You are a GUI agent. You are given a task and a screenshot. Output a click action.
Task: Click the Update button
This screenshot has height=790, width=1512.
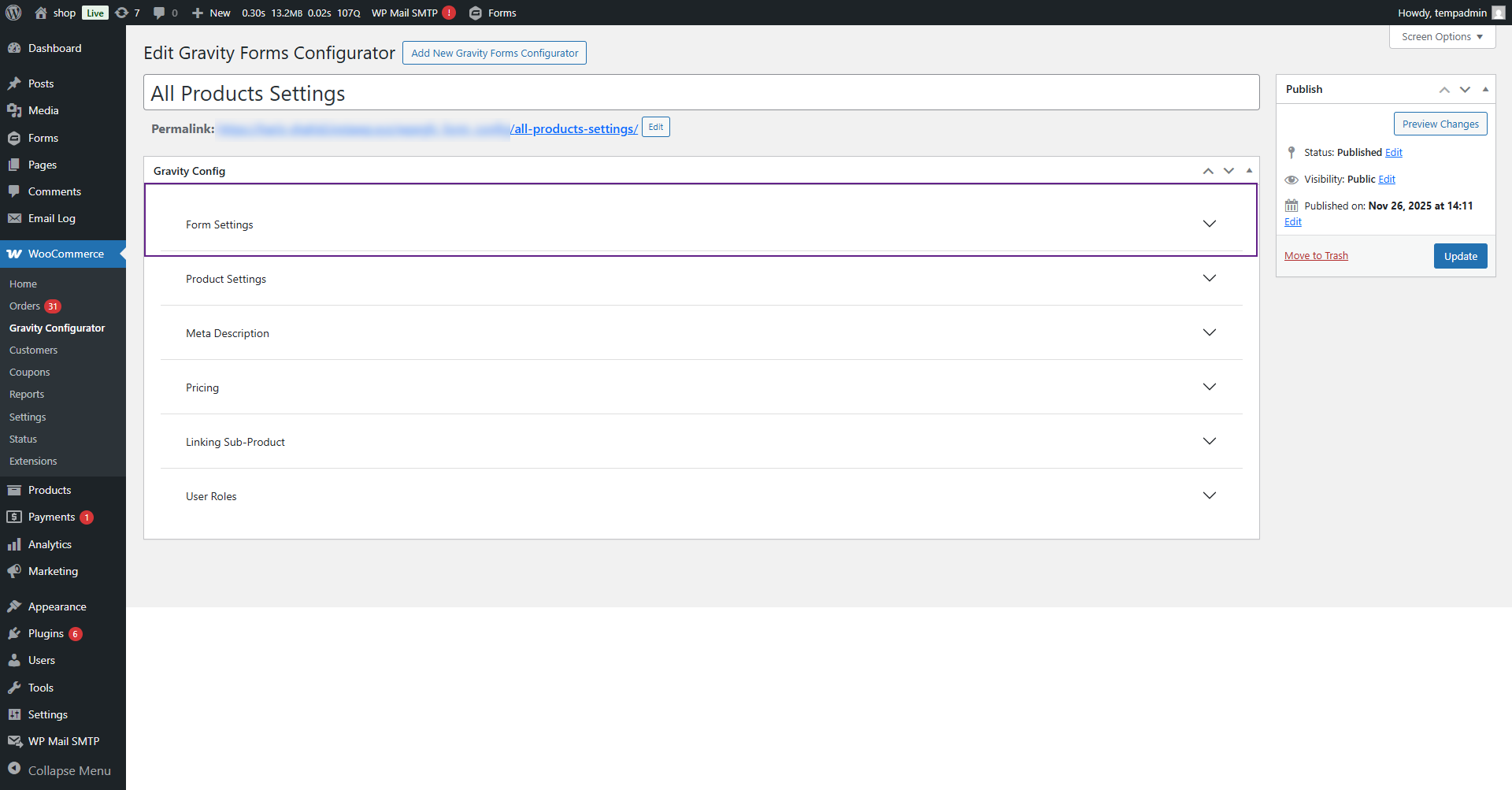pyautogui.click(x=1460, y=256)
